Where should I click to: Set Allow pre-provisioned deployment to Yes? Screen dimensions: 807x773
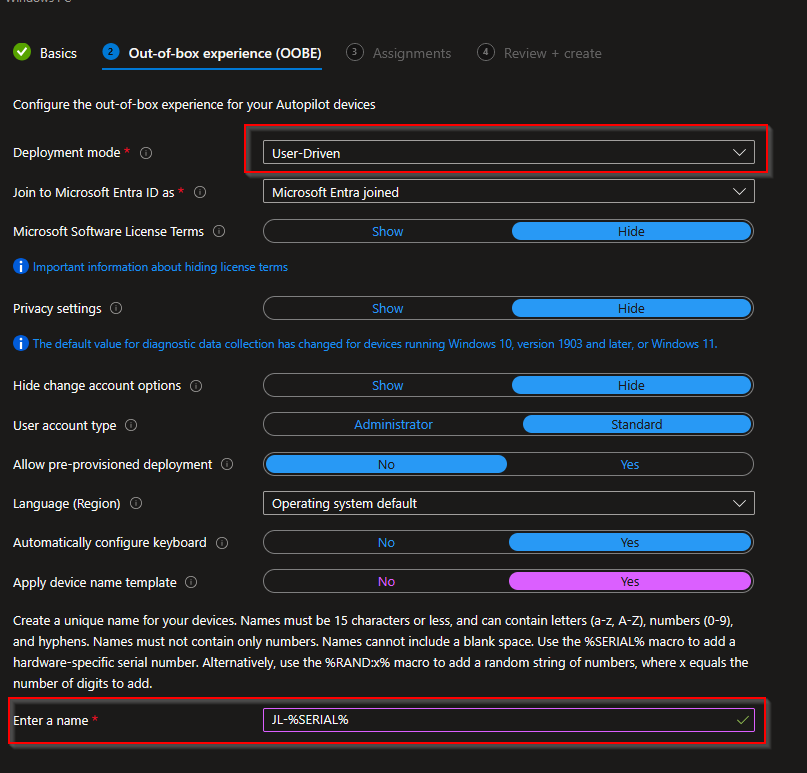pyautogui.click(x=629, y=464)
